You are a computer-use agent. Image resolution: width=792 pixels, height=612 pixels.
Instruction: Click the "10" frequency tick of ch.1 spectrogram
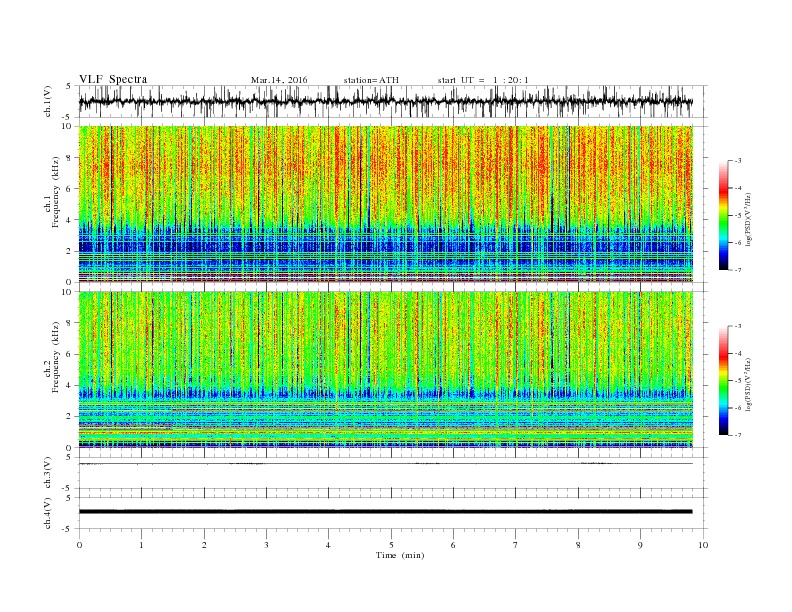(67, 126)
